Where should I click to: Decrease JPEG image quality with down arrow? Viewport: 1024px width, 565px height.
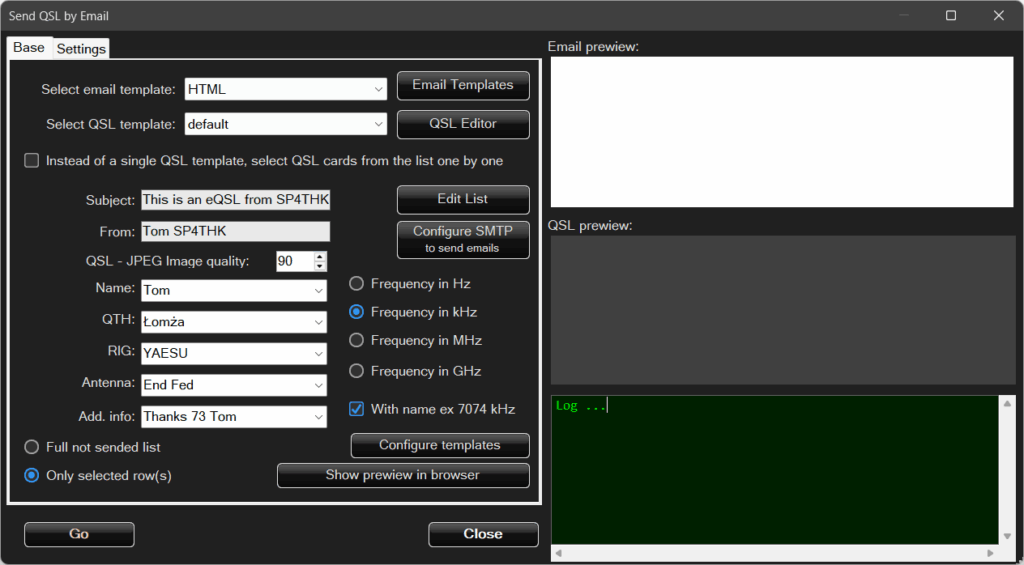(320, 266)
